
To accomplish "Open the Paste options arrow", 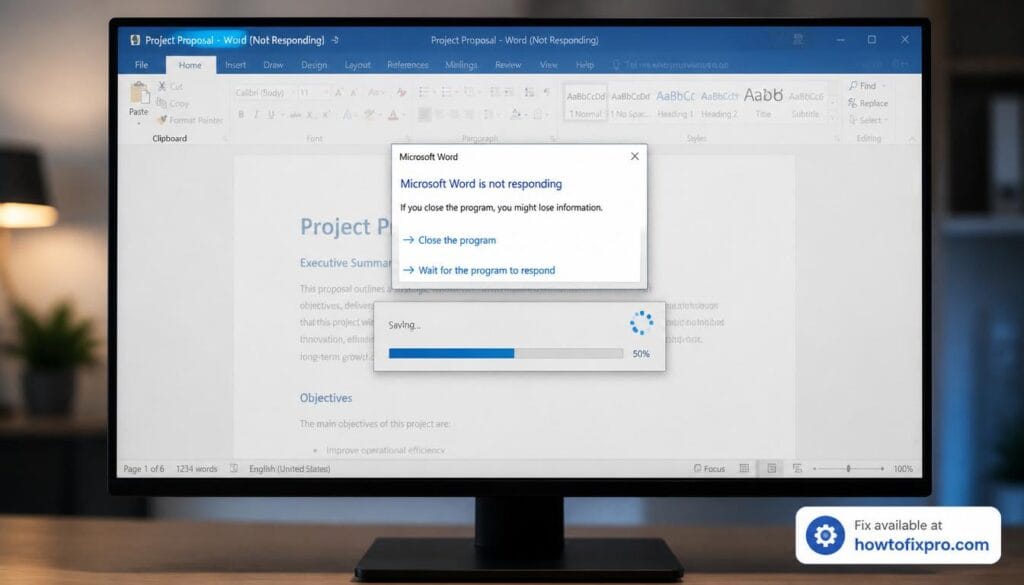I will click(139, 124).
